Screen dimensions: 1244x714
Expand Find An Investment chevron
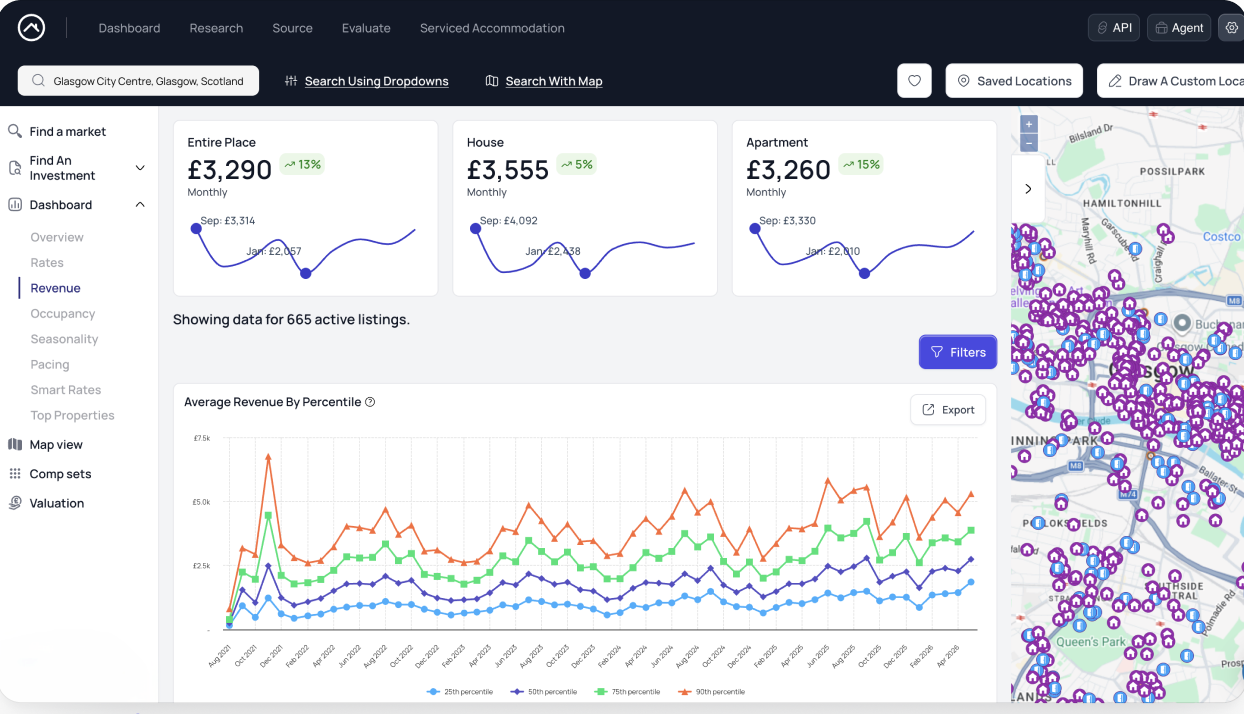tap(140, 168)
